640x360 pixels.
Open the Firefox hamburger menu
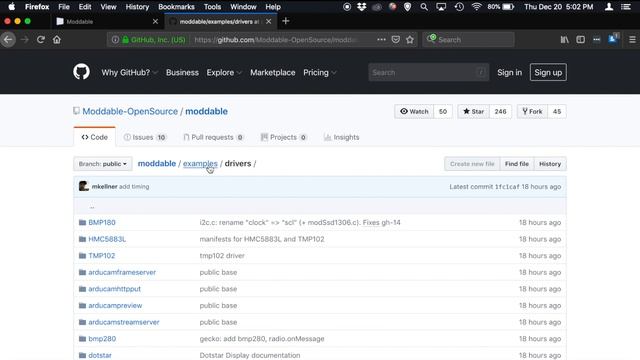pos(632,40)
